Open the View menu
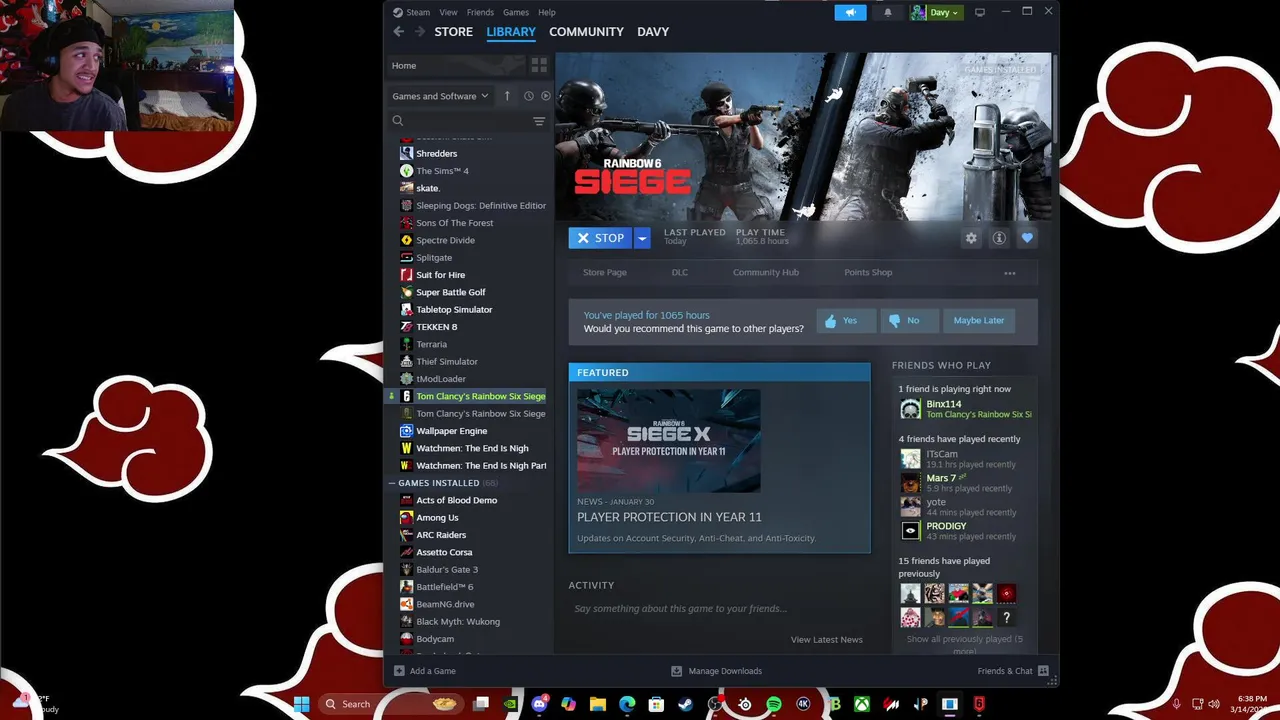Screen dimensions: 1280x720 [x=448, y=12]
